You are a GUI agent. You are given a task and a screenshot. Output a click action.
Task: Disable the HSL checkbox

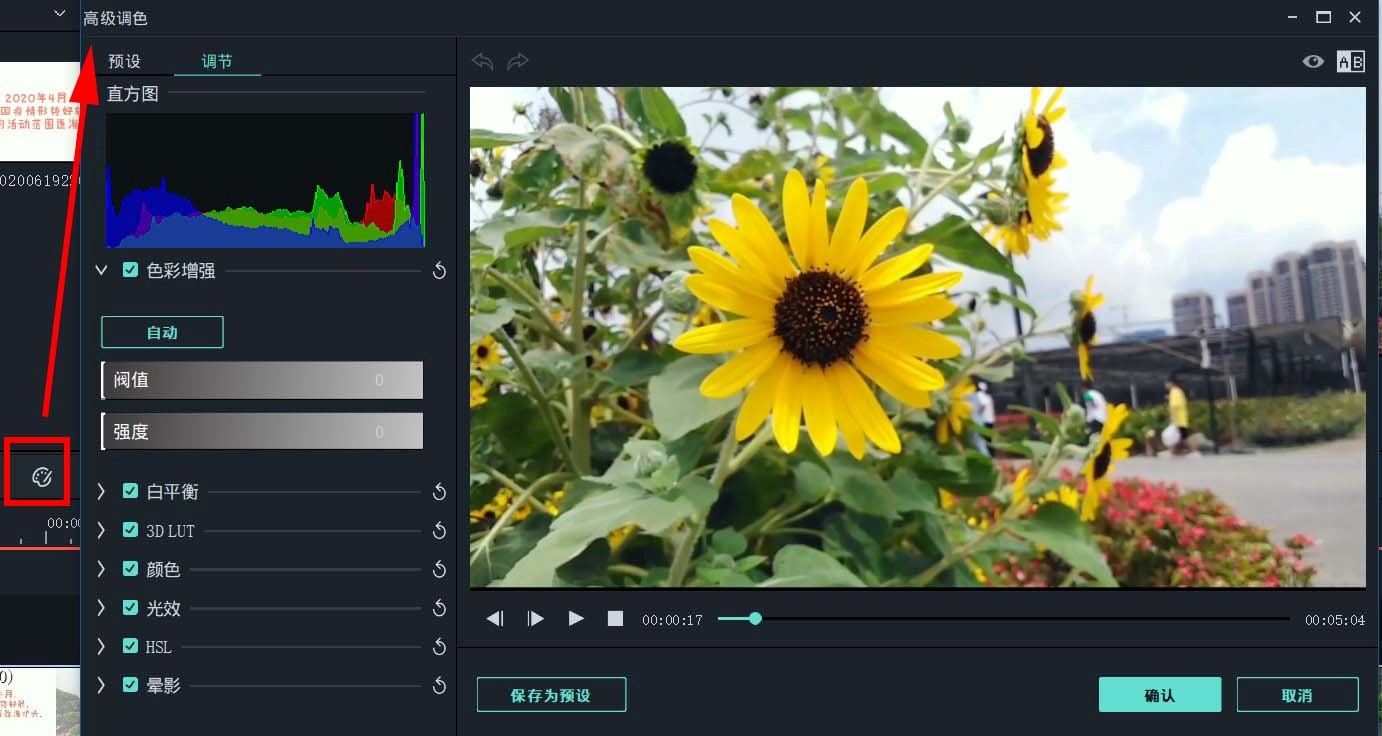[130, 647]
